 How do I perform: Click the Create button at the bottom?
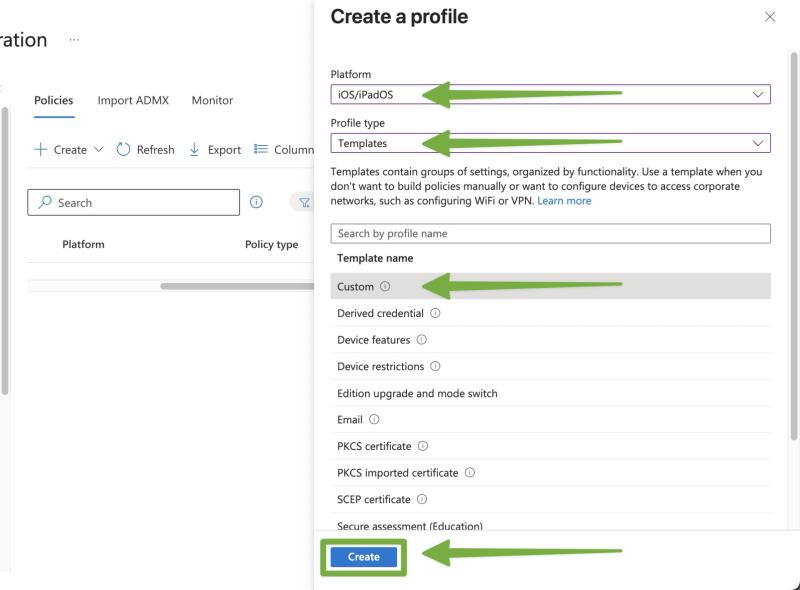(363, 557)
